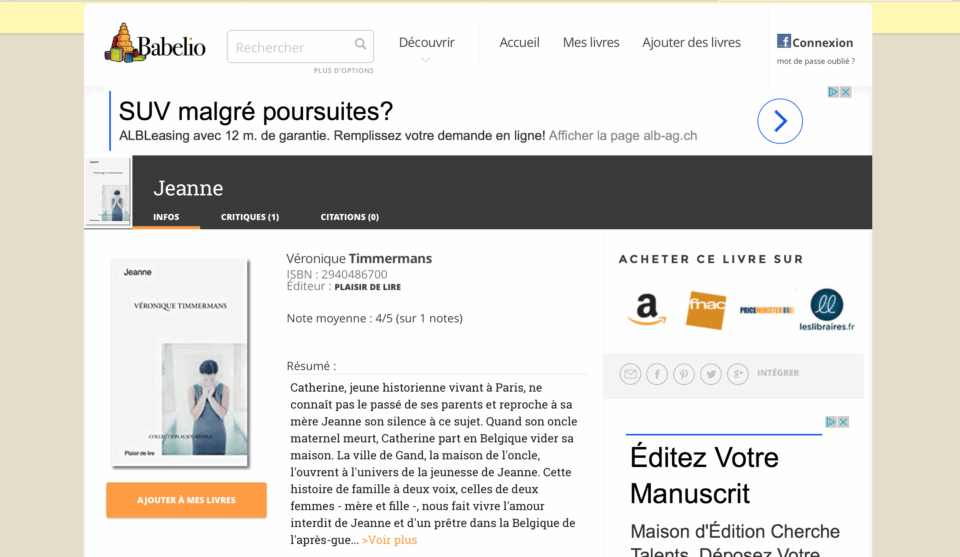Viewport: 960px width, 557px height.
Task: Close the top banner ad
Action: pyautogui.click(x=846, y=92)
